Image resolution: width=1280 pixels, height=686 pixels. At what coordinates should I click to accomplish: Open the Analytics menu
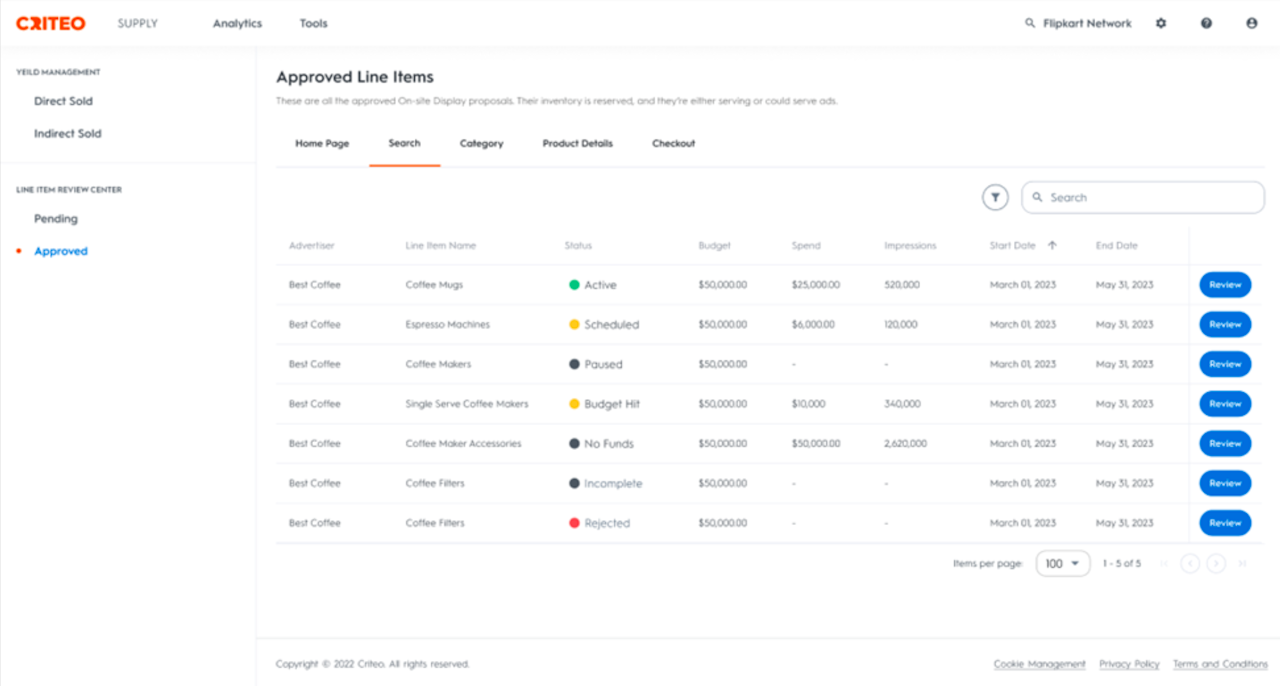click(237, 23)
